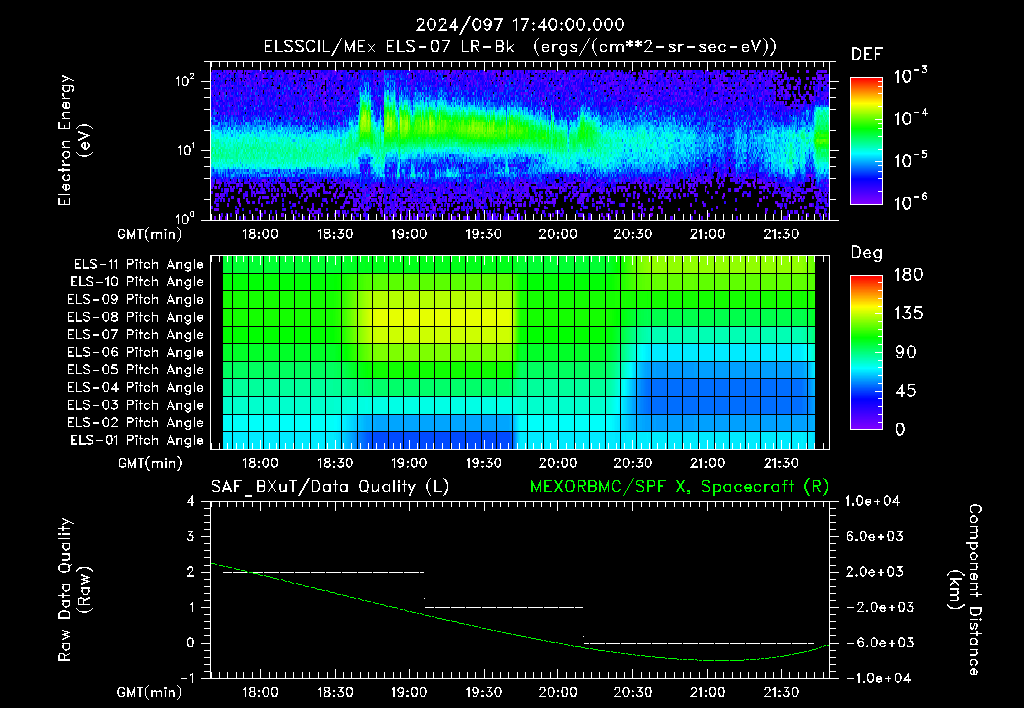Select the ELS-10 Pitch Angle row label

[137, 282]
